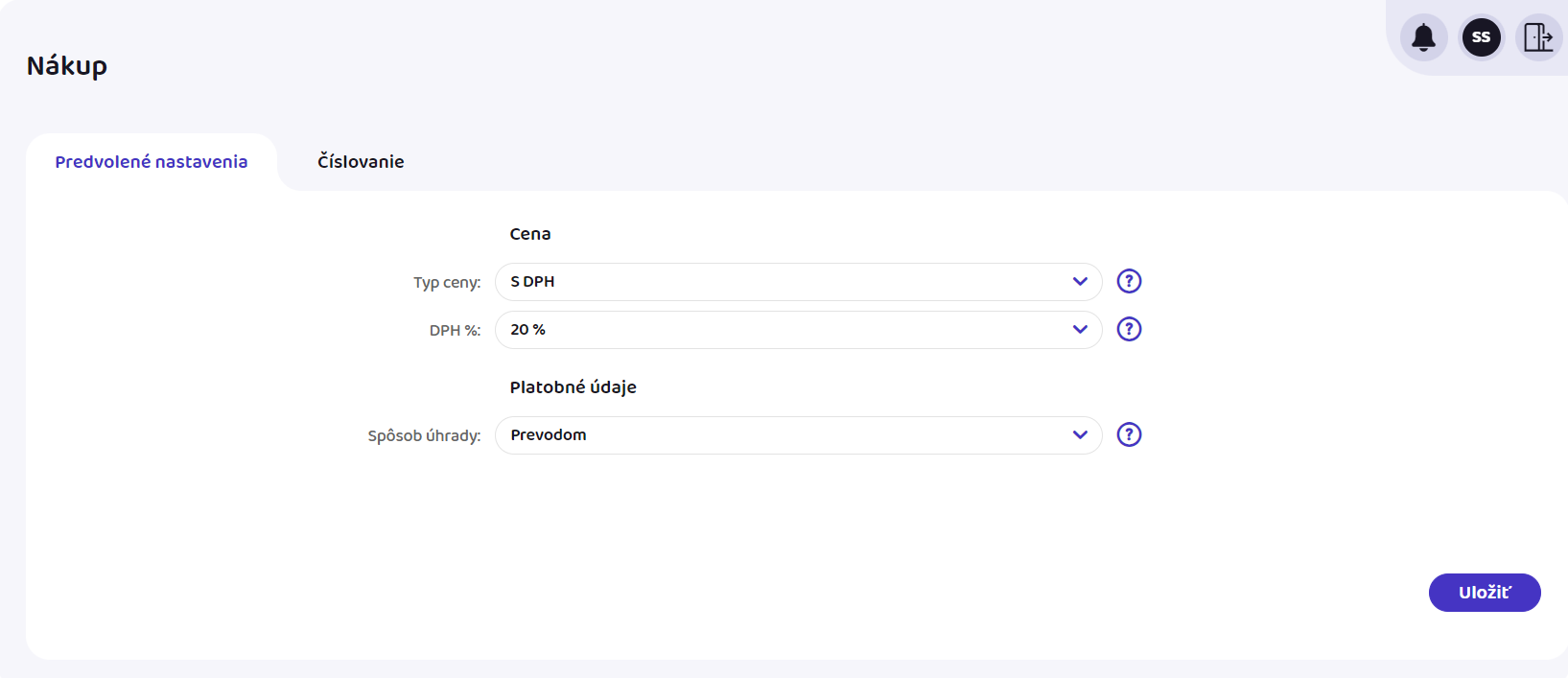The height and width of the screenshot is (678, 1568).
Task: Click the Platobné údaje section heading
Action: (573, 387)
